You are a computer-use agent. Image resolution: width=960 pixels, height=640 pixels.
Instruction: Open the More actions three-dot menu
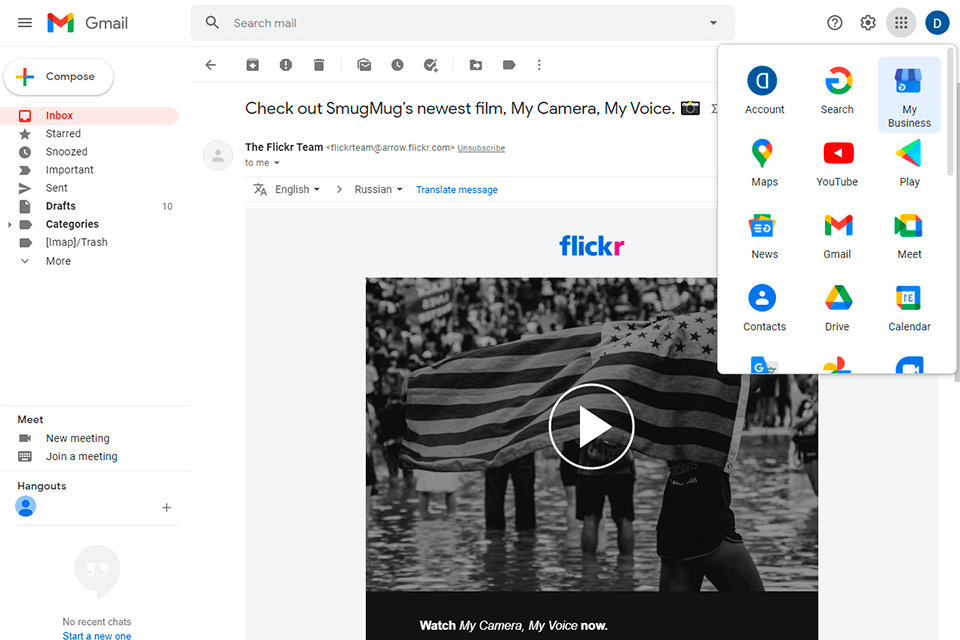point(539,65)
